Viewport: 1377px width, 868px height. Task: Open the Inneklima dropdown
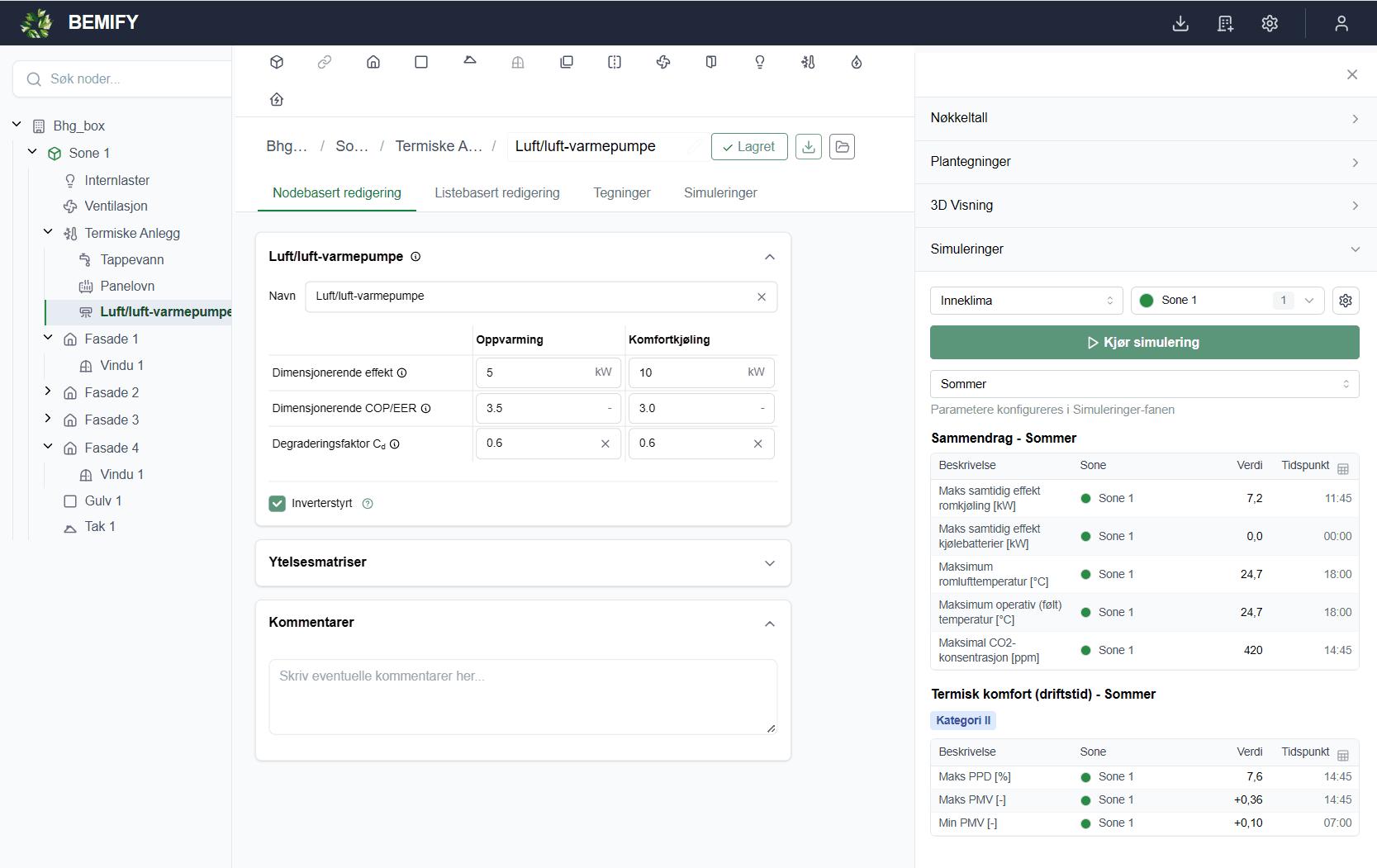click(x=1027, y=301)
